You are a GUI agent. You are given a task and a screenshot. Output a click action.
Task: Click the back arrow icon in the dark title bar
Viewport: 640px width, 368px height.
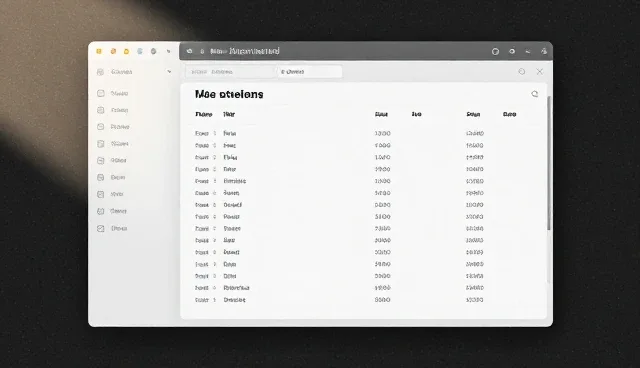(x=189, y=51)
